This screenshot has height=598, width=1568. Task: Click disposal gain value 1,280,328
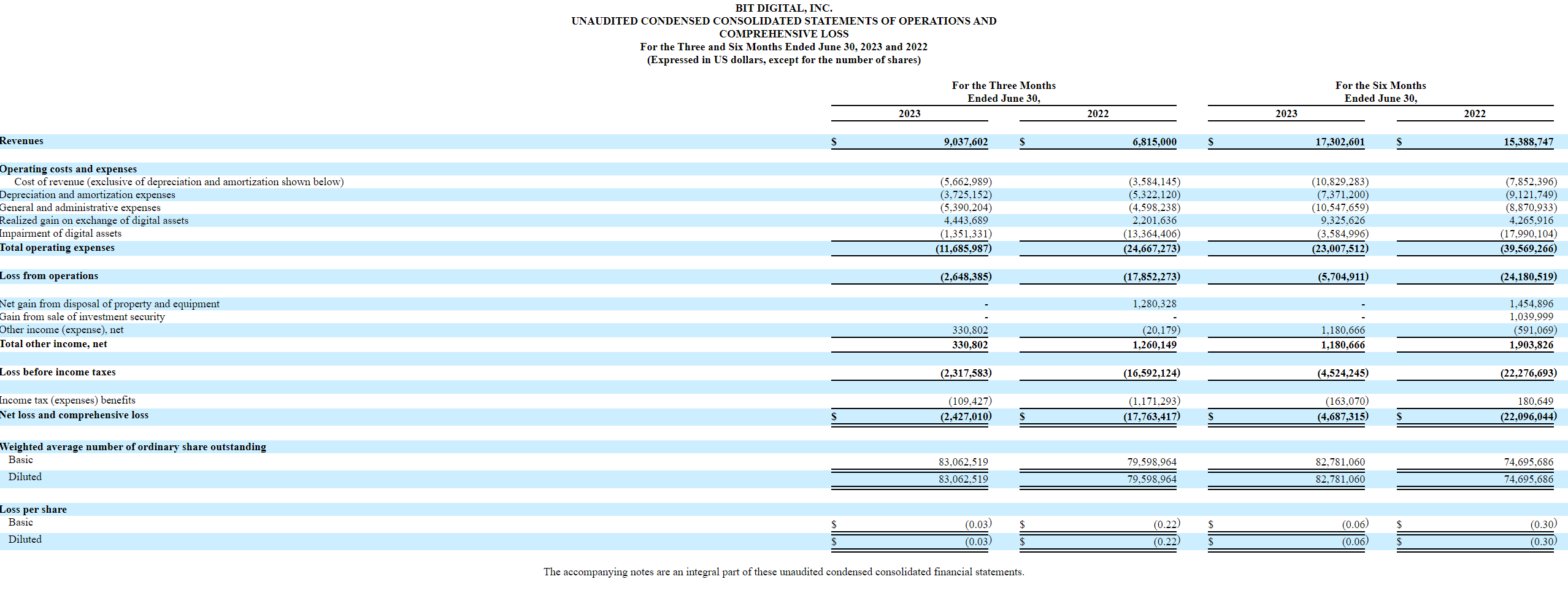click(1154, 304)
